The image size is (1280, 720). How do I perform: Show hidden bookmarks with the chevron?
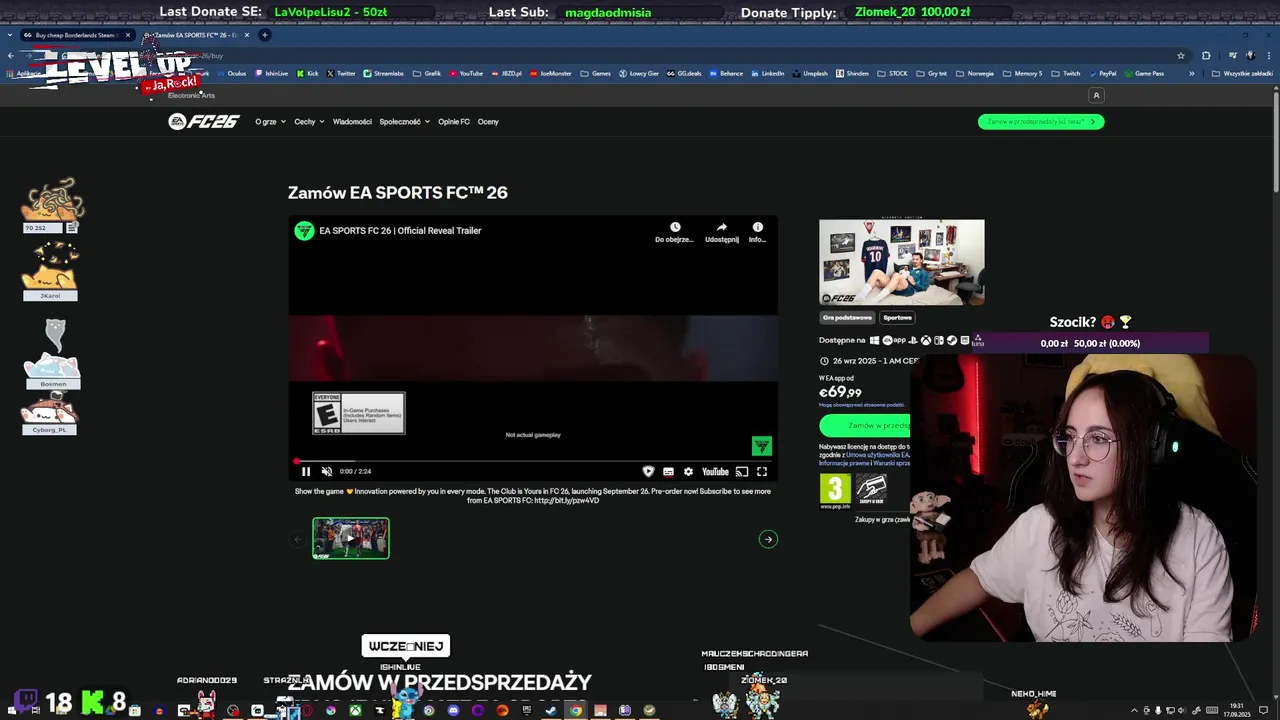pyautogui.click(x=1191, y=73)
